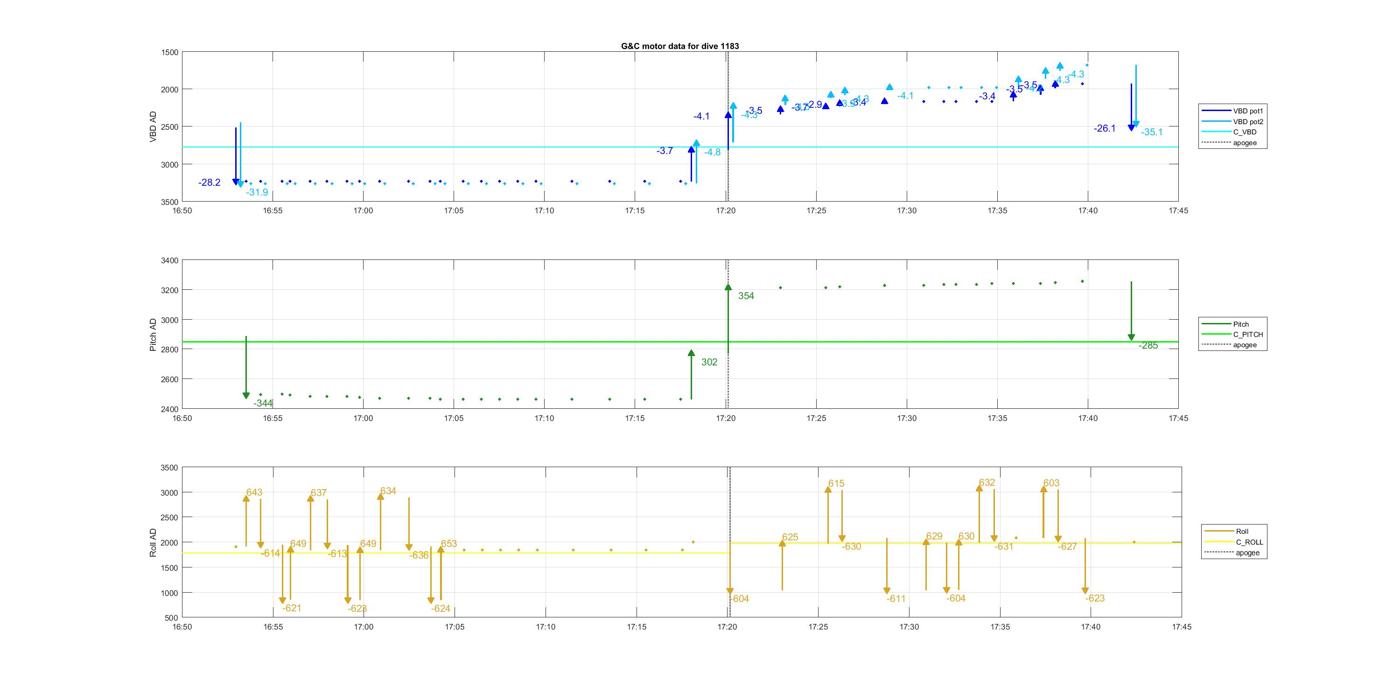Click the title 'G&C motor data for dive 1183'

tap(680, 46)
